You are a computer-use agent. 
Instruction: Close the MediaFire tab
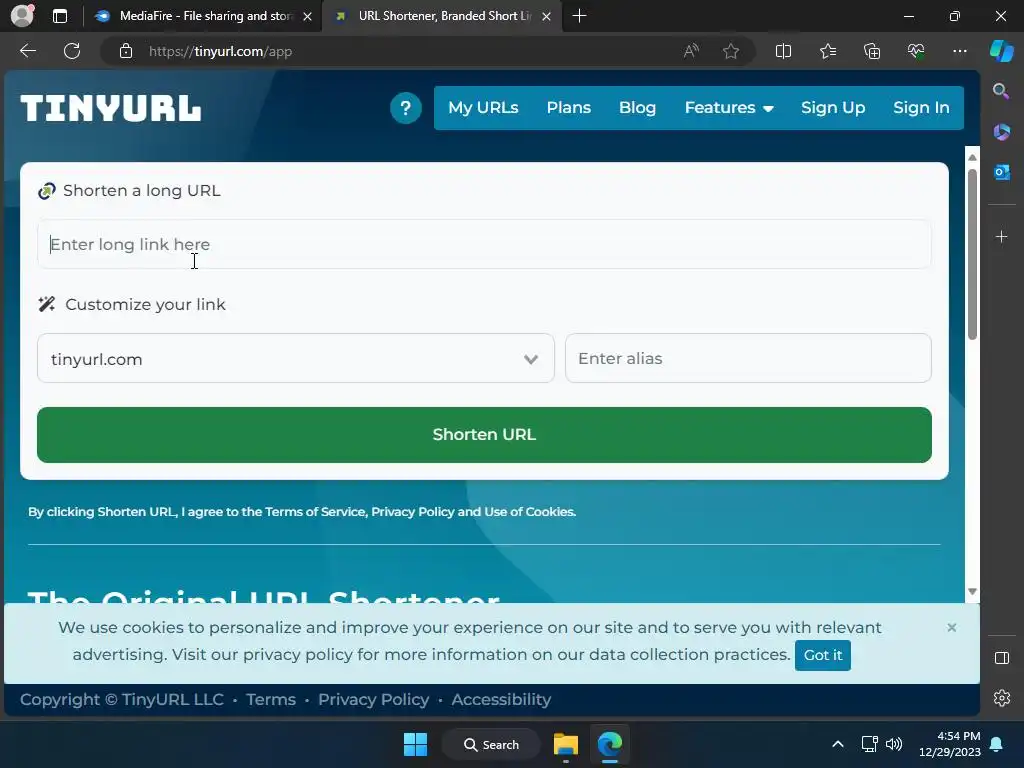pyautogui.click(x=307, y=16)
